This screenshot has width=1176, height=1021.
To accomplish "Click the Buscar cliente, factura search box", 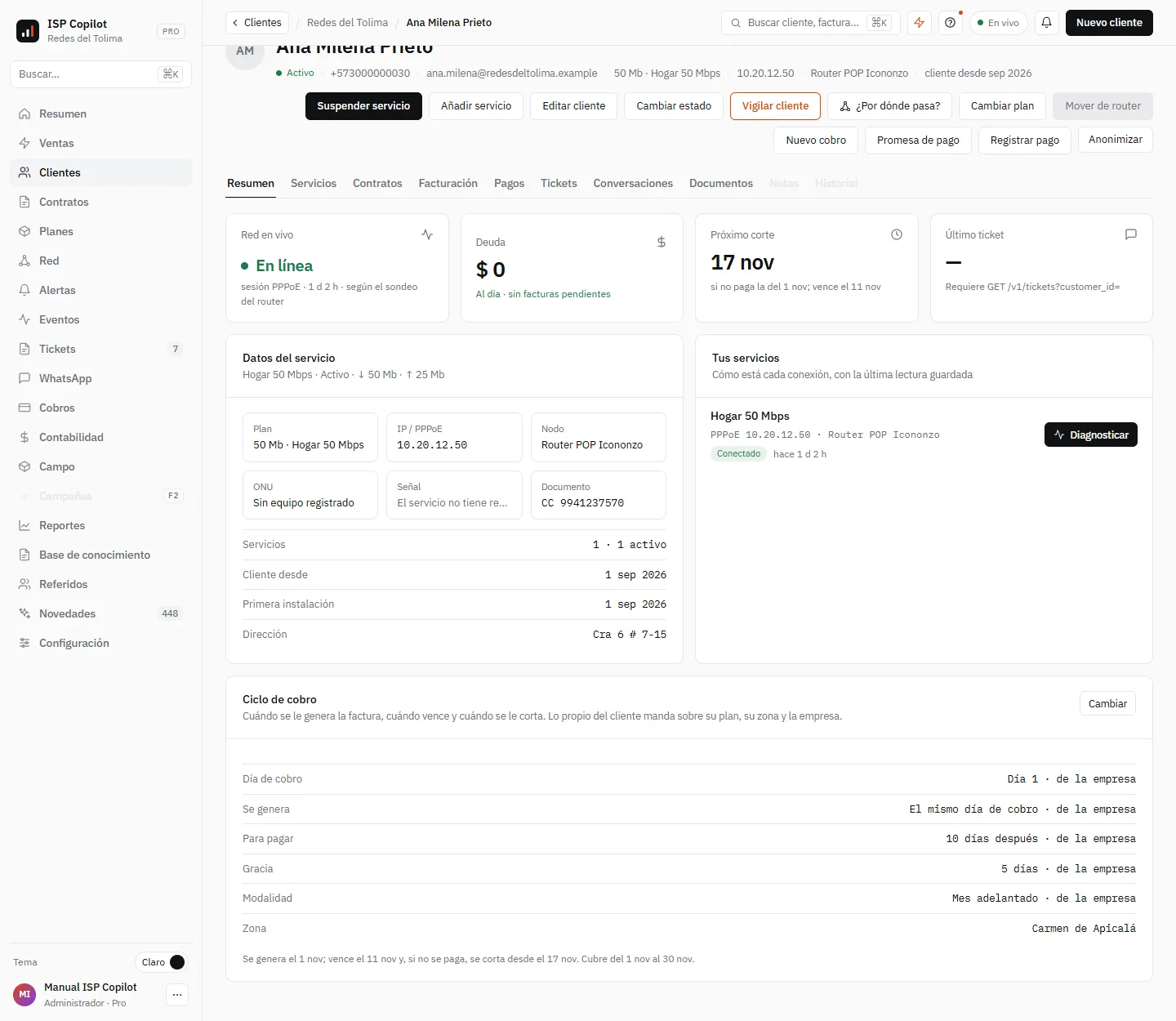I will [810, 23].
